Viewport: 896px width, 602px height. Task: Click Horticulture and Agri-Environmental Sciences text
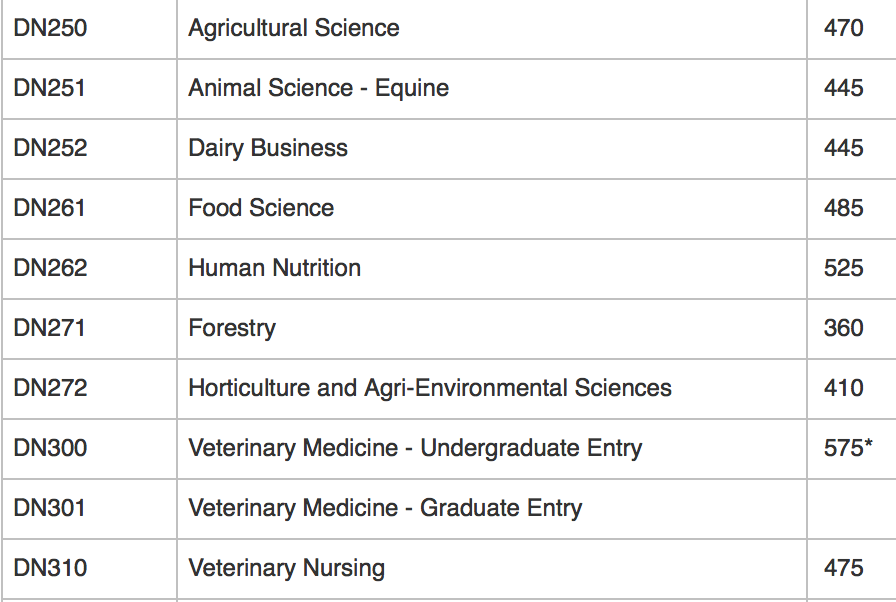click(x=430, y=388)
